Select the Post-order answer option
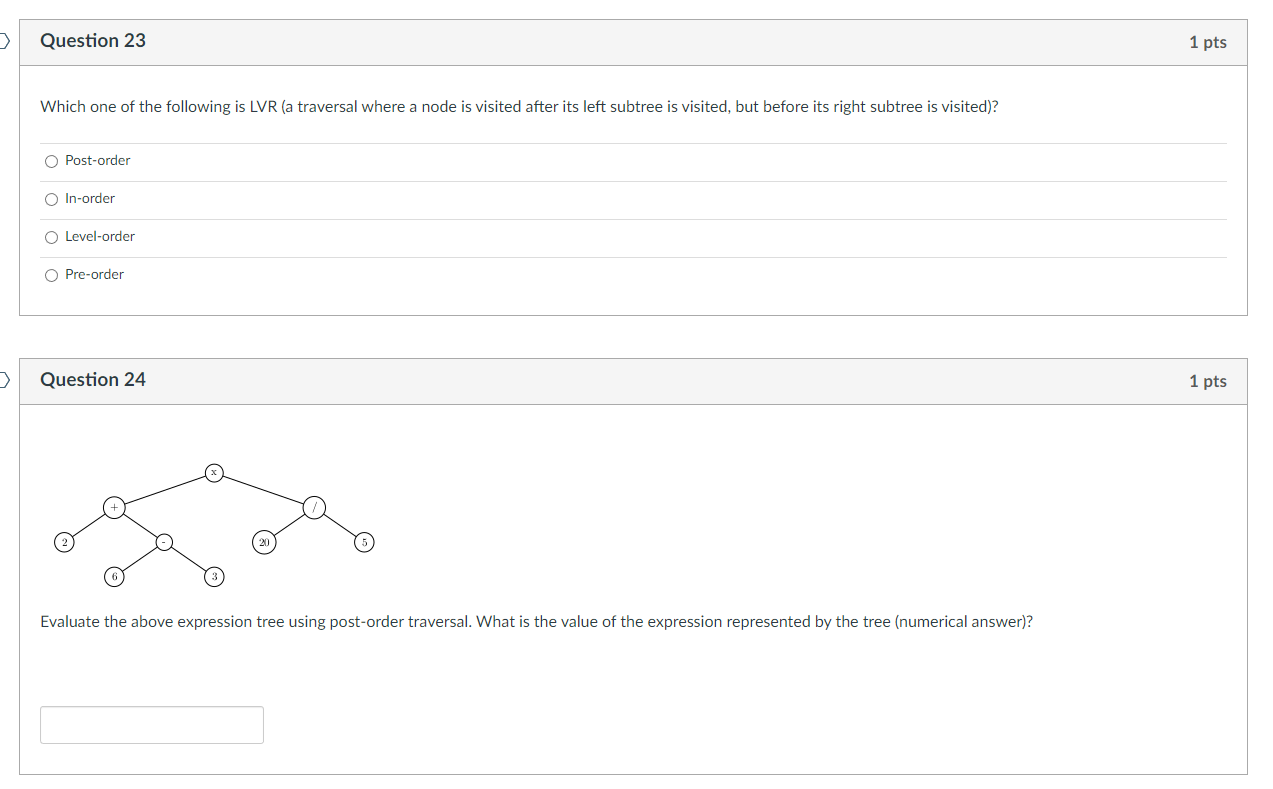 tap(51, 161)
